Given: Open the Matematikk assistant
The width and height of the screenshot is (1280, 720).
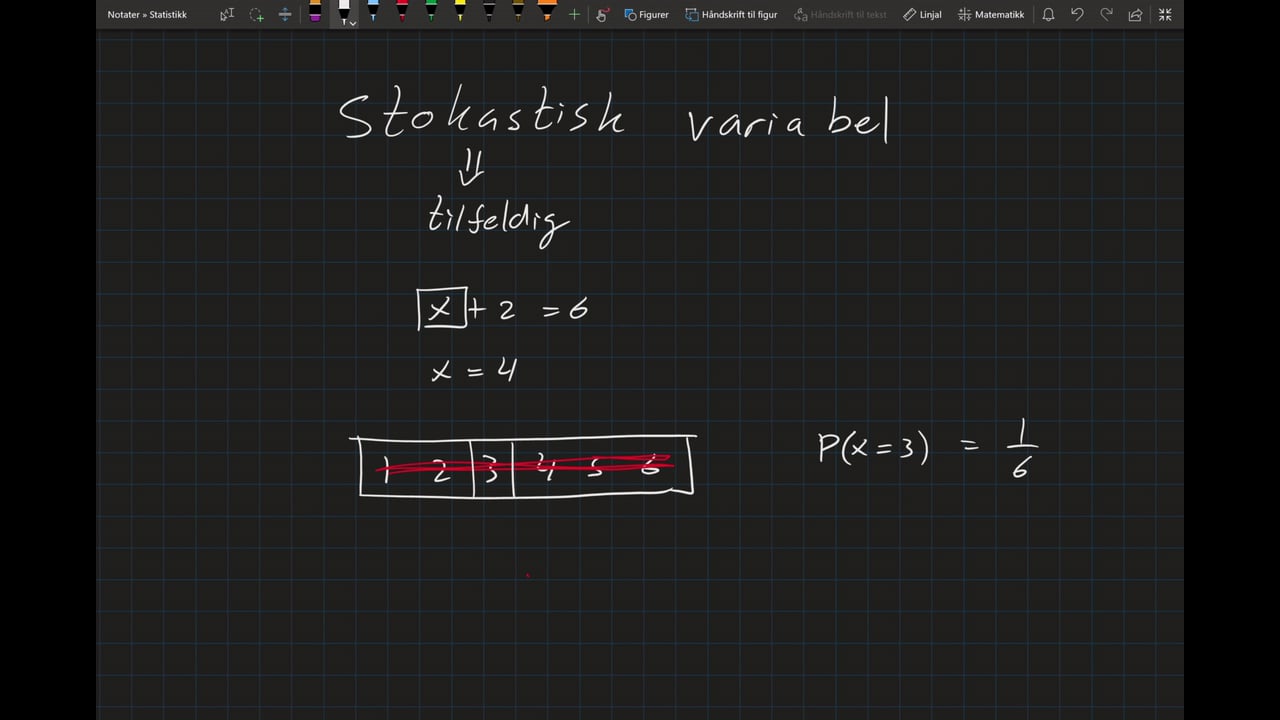Looking at the screenshot, I should coord(991,14).
